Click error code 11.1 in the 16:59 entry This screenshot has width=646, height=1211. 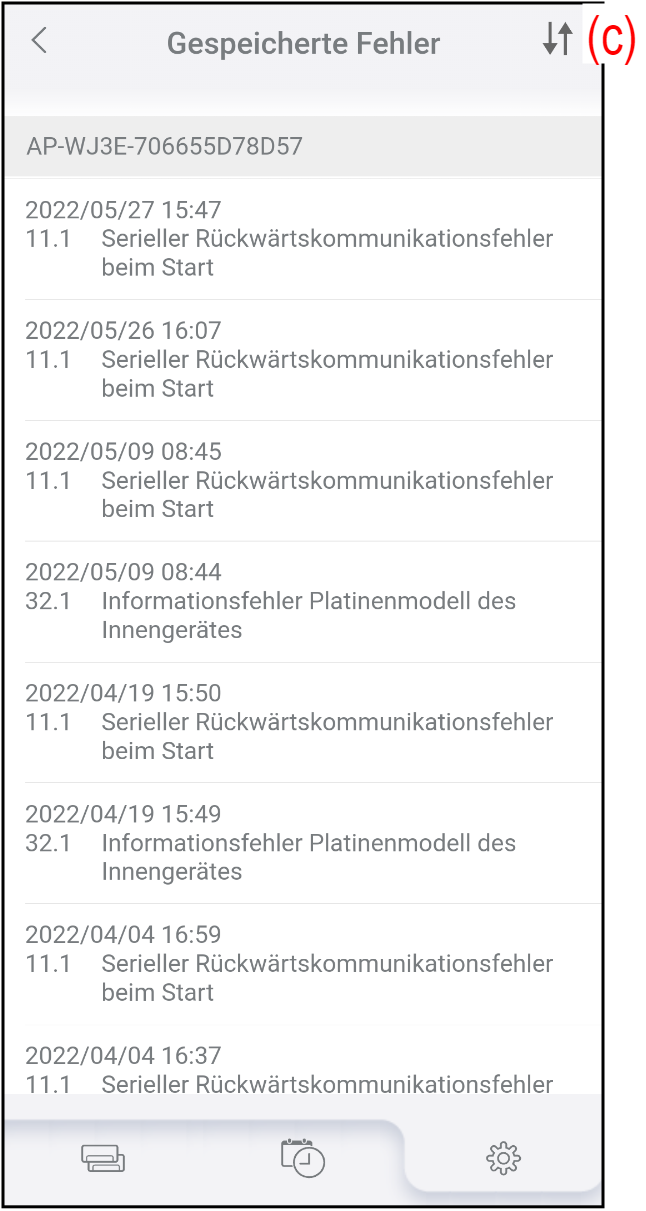point(48,964)
